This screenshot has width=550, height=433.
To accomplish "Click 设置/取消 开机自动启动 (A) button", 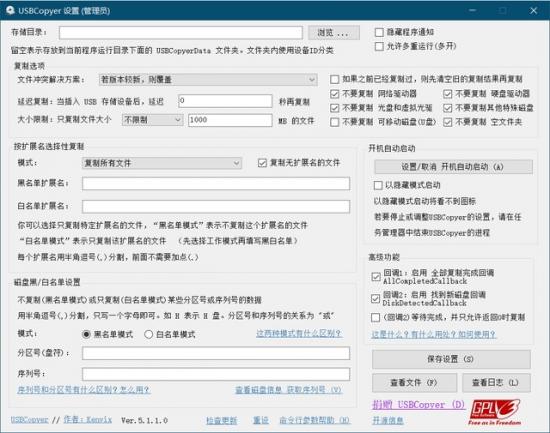I will [453, 167].
